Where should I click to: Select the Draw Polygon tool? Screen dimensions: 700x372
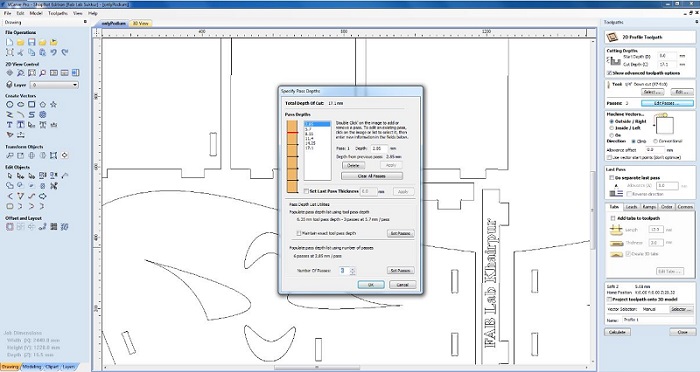[x=42, y=104]
